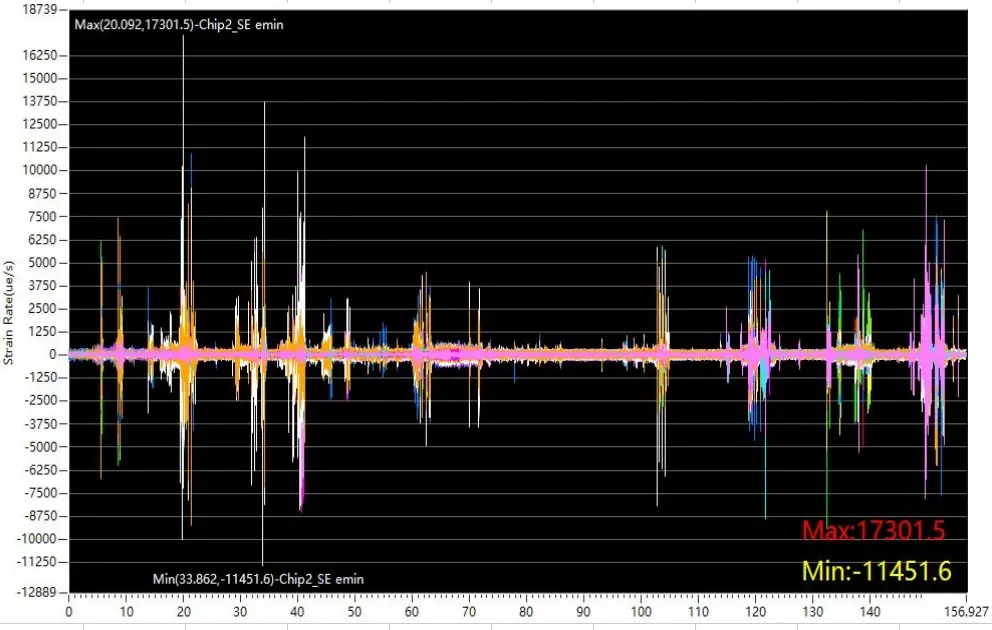Click the Min(33.862,-11451.6) annotation label

tap(257, 579)
